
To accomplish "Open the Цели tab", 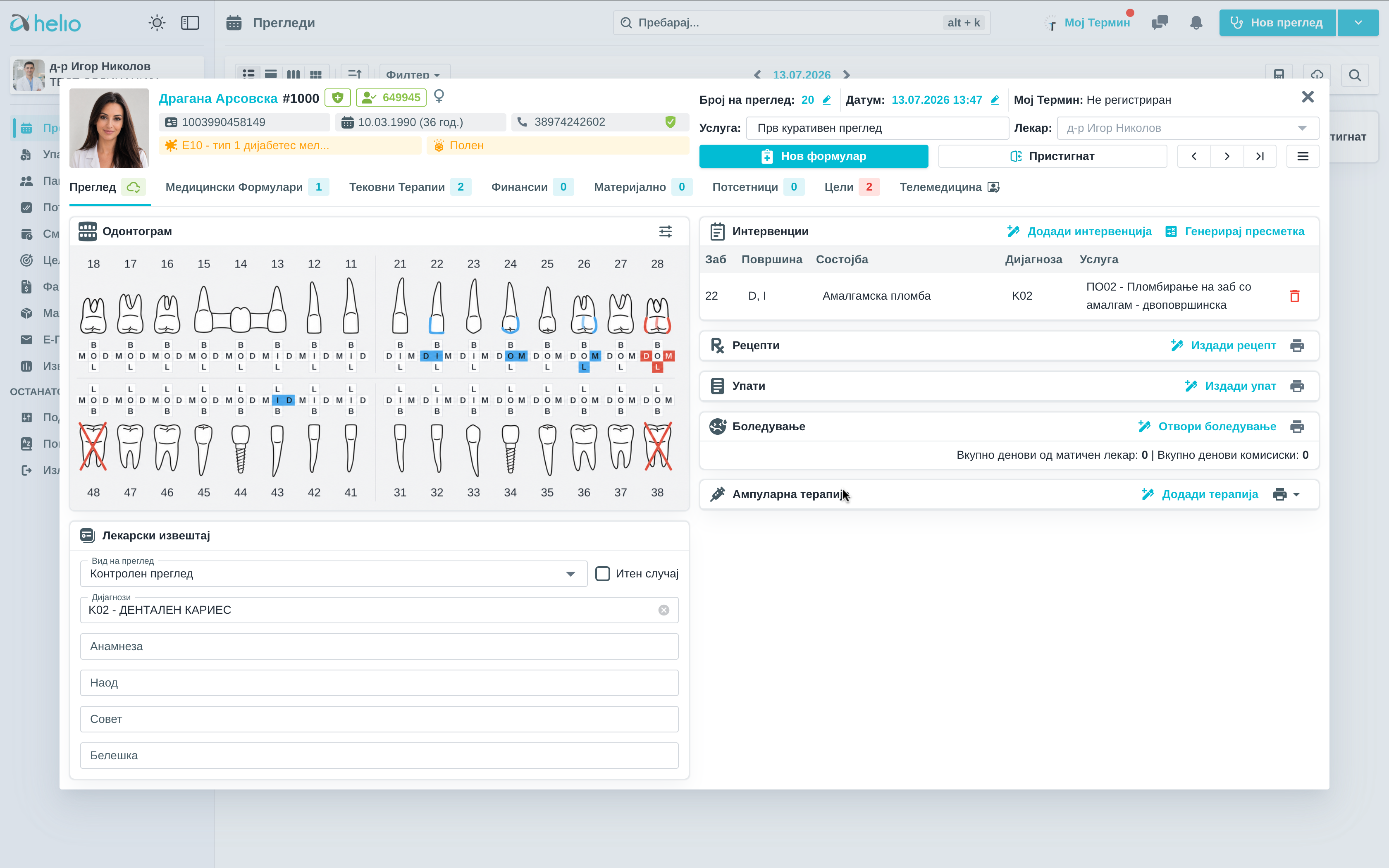I will 852,187.
